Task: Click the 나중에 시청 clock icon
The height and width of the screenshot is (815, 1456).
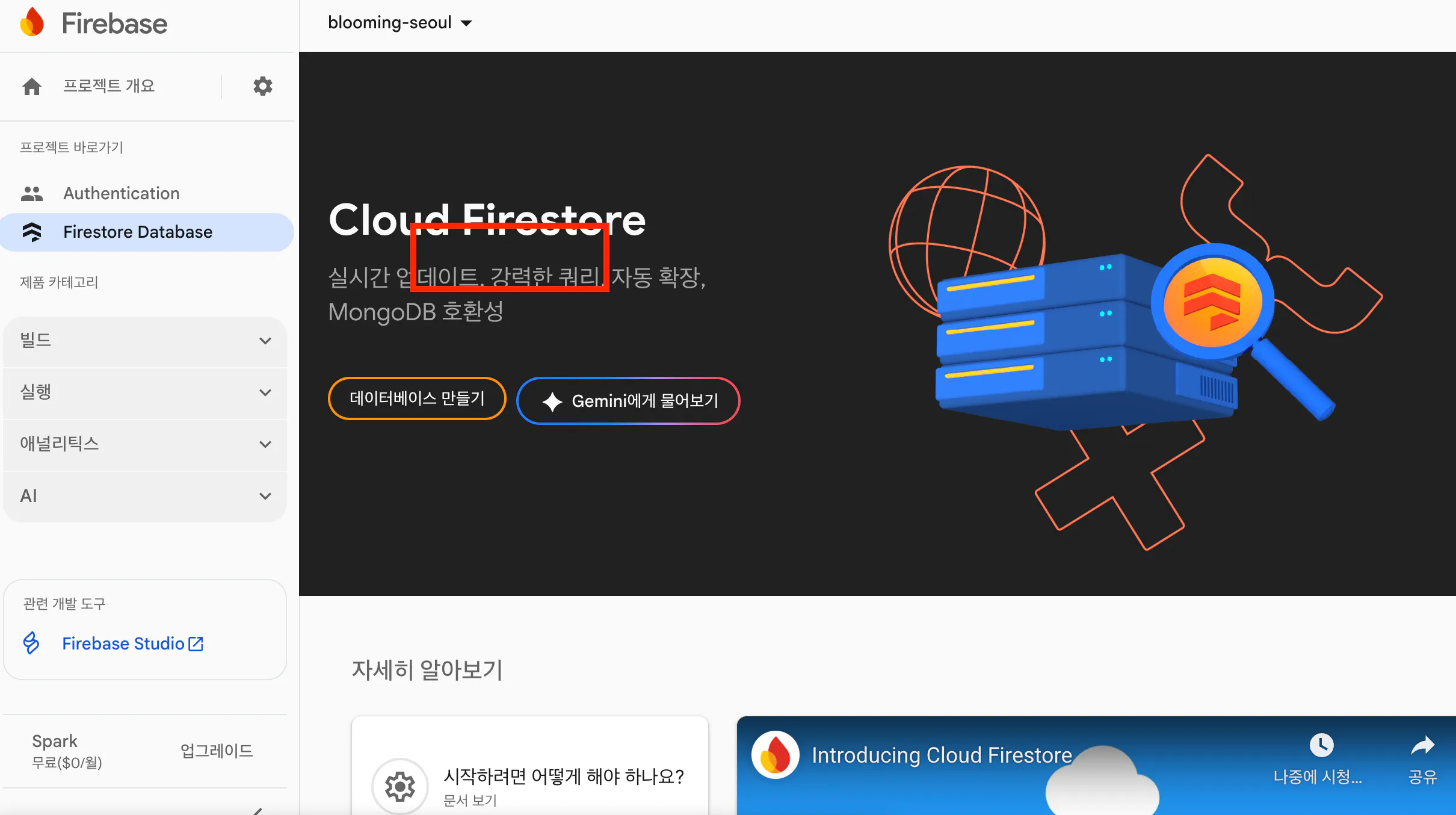Action: pyautogui.click(x=1321, y=745)
